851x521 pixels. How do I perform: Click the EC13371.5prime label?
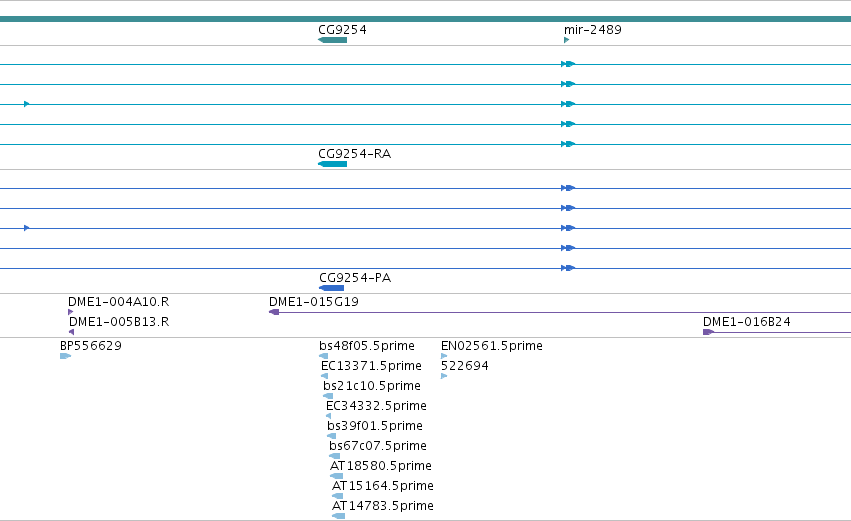click(371, 366)
